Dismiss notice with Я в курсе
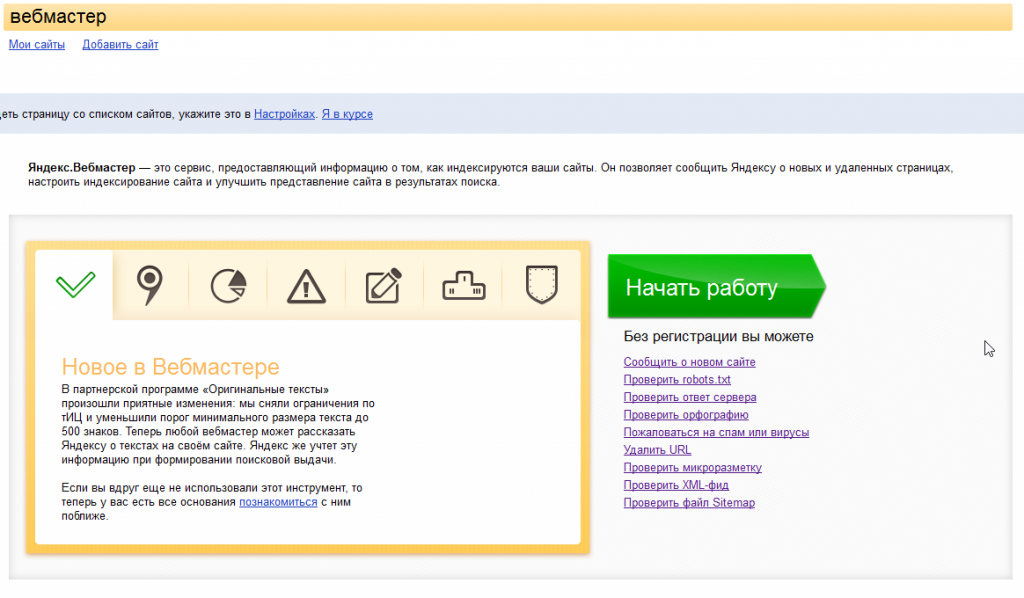Viewport: 1024px width, 598px height. tap(346, 114)
